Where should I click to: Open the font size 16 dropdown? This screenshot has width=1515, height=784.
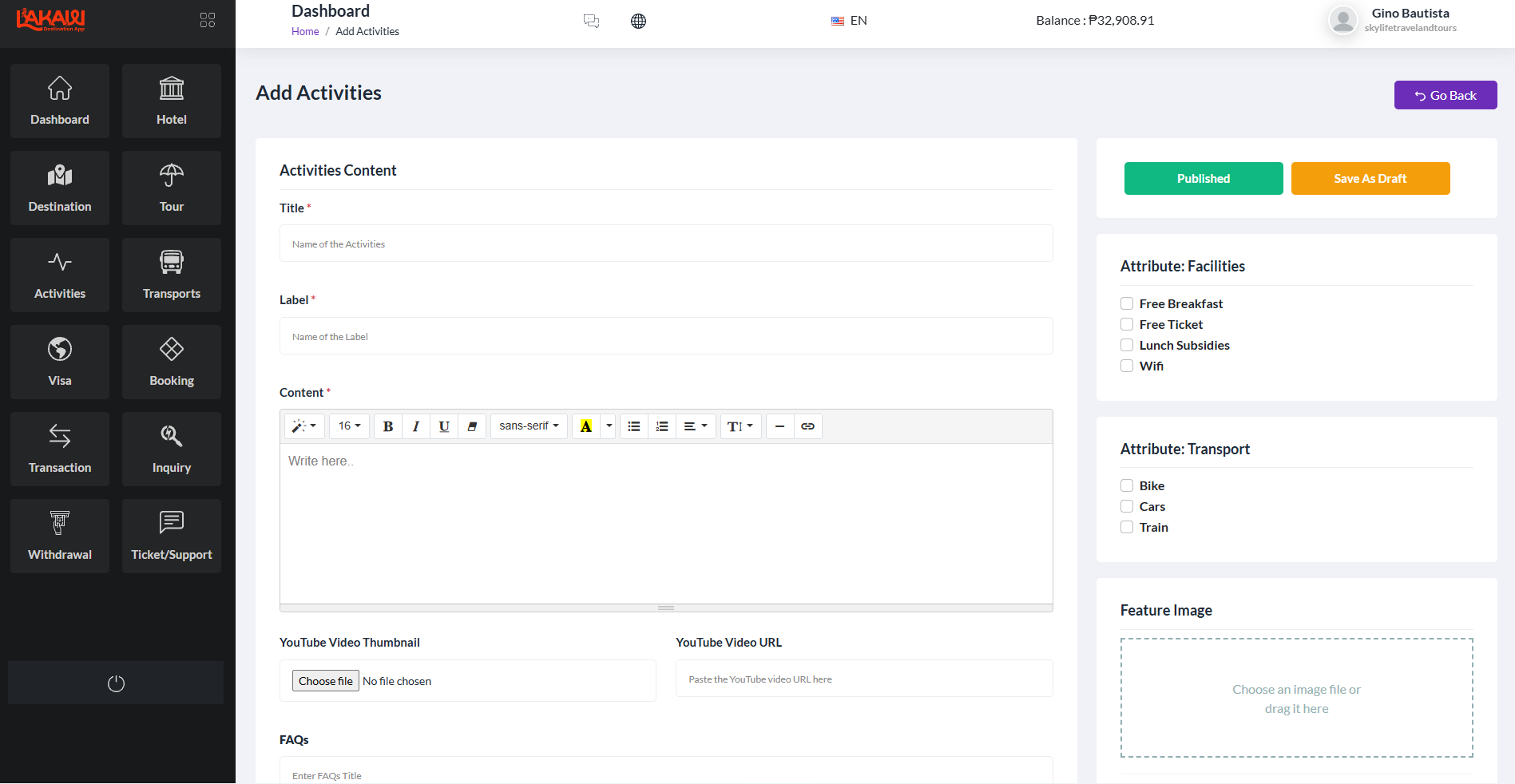tap(349, 426)
